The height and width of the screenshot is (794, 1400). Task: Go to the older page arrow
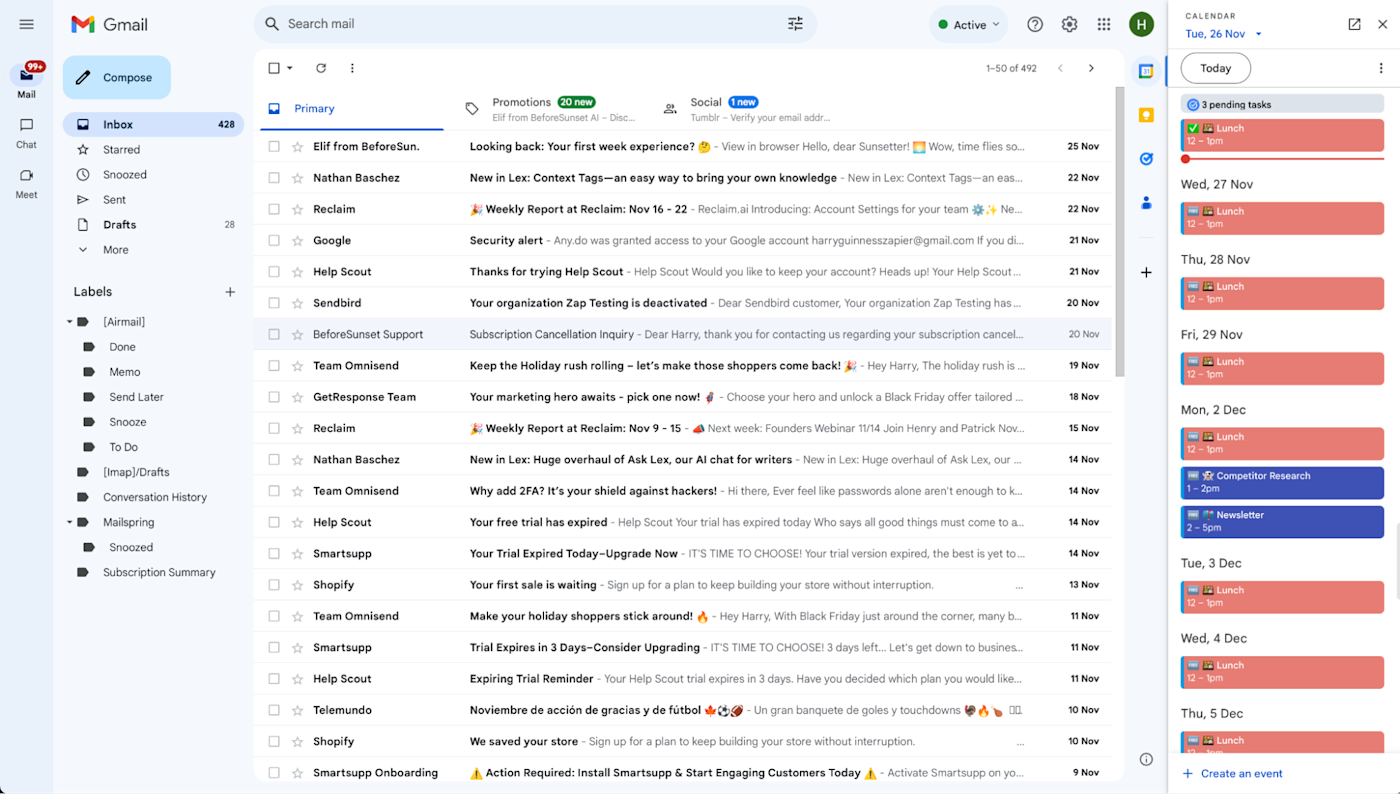point(1091,68)
